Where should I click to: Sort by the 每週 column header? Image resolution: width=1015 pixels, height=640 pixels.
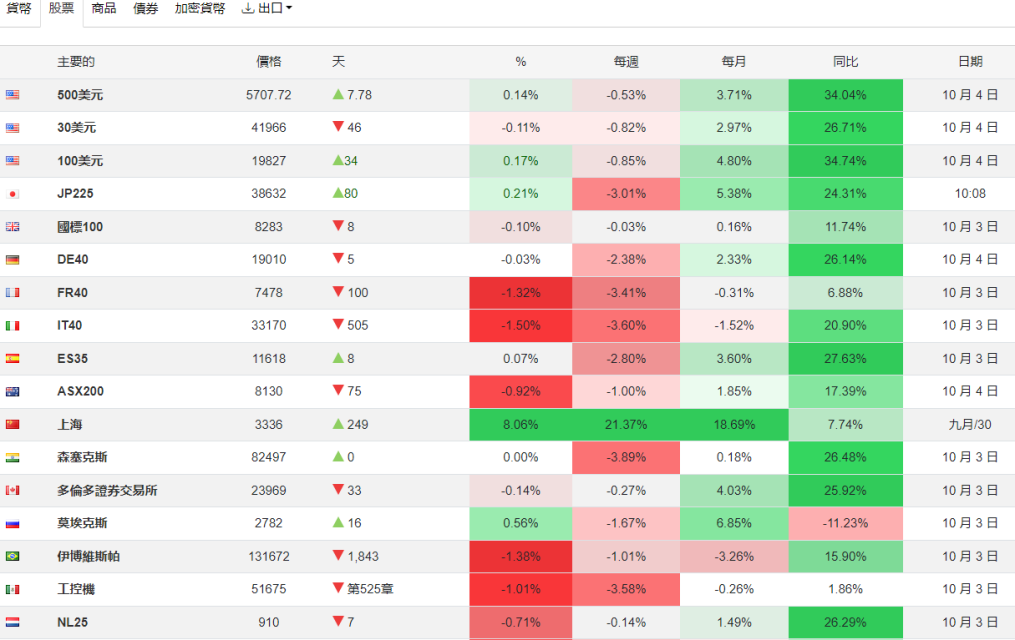point(626,61)
